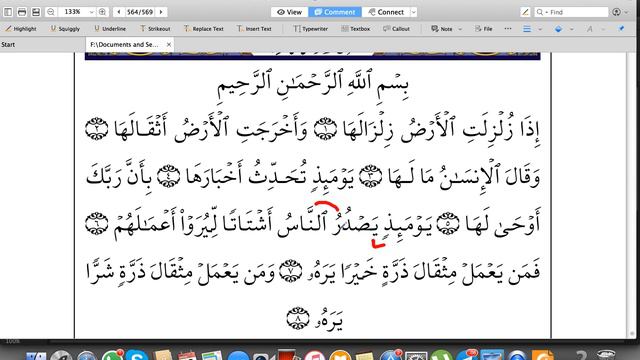Image resolution: width=640 pixels, height=360 pixels.
Task: Click the vertical scrollbar on the right
Action: (632, 196)
